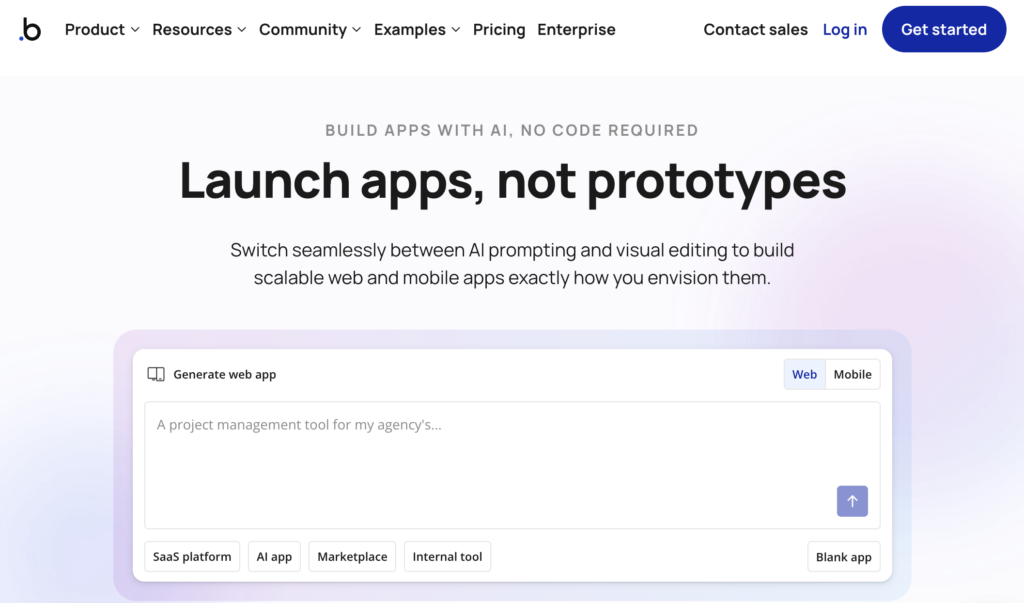1024x603 pixels.
Task: Open the Enterprise menu item
Action: (576, 30)
